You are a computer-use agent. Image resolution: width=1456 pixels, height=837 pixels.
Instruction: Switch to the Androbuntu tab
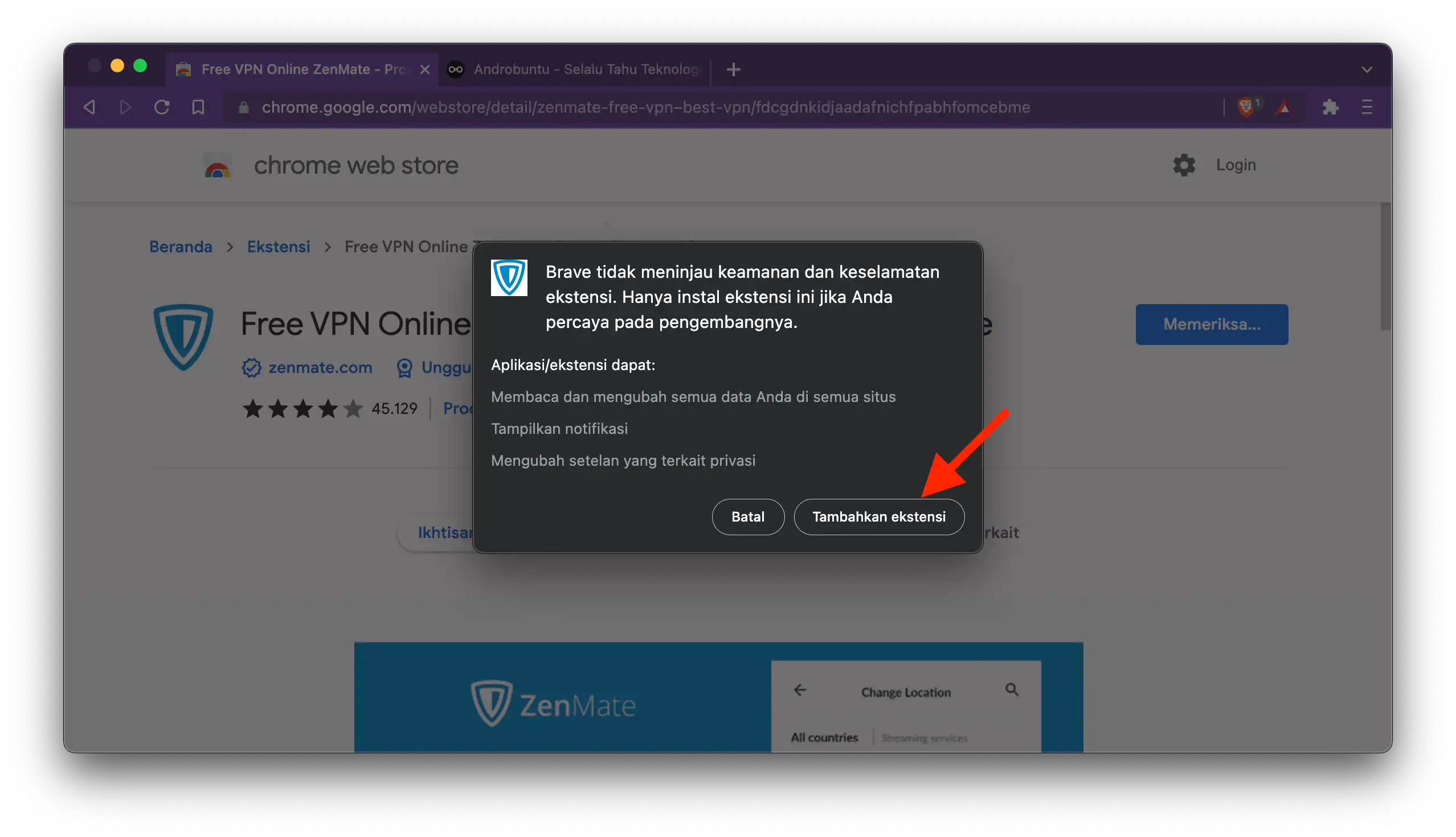[575, 69]
